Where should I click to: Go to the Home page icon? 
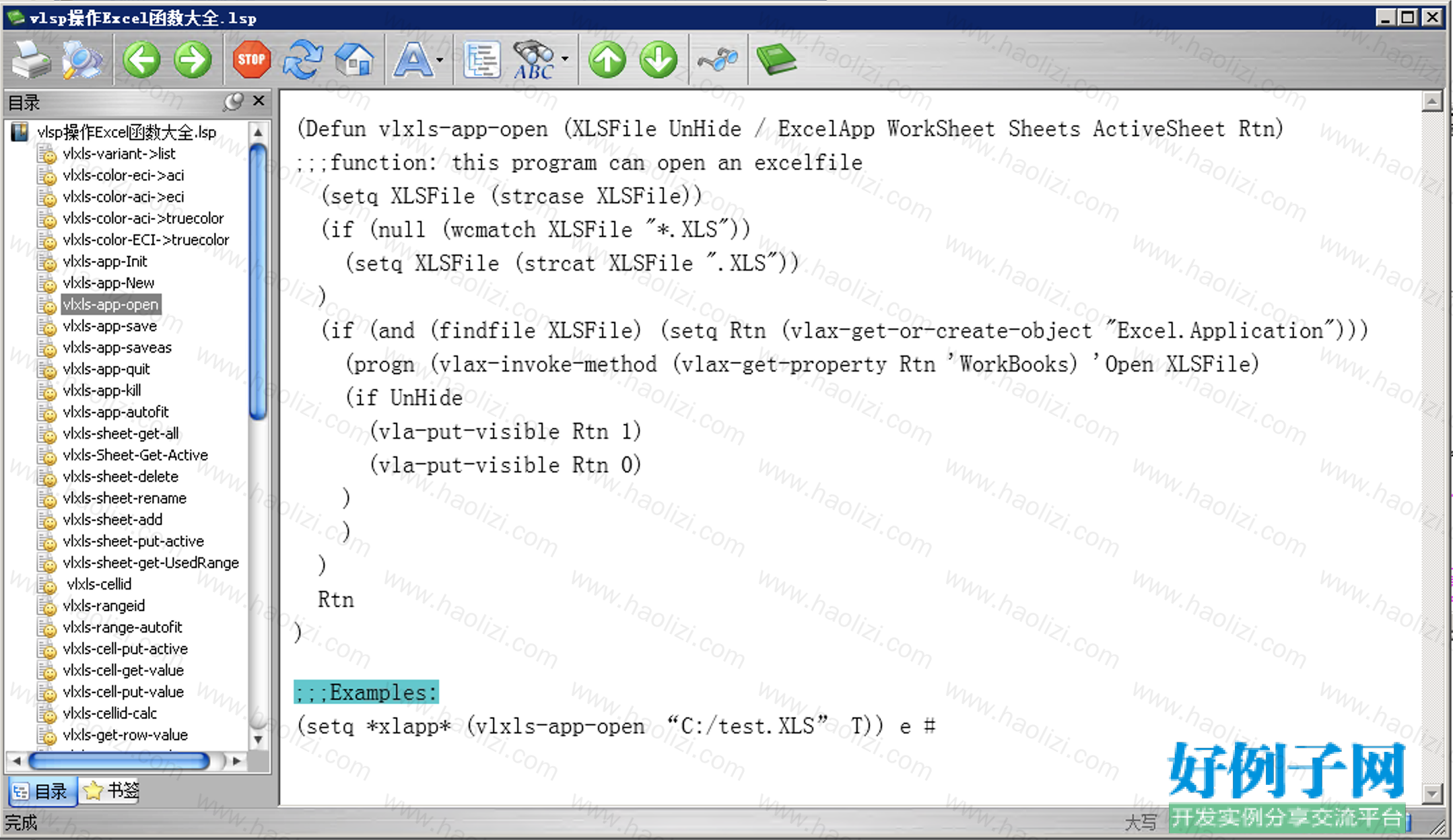pos(354,61)
